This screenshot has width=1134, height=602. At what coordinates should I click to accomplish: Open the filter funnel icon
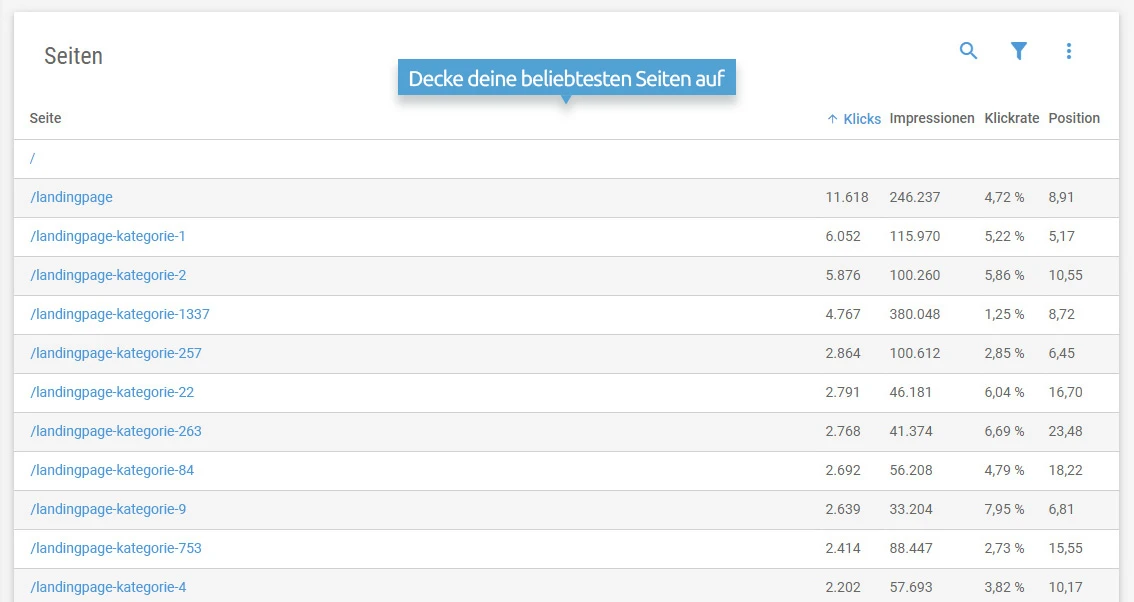(x=1018, y=51)
